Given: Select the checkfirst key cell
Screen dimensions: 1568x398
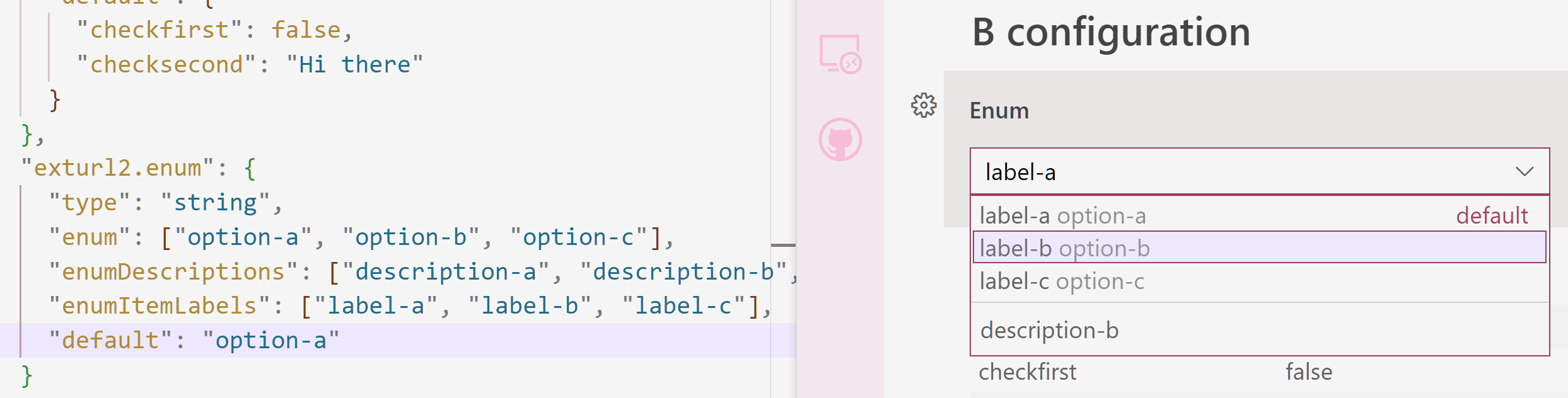Looking at the screenshot, I should click(x=1027, y=372).
